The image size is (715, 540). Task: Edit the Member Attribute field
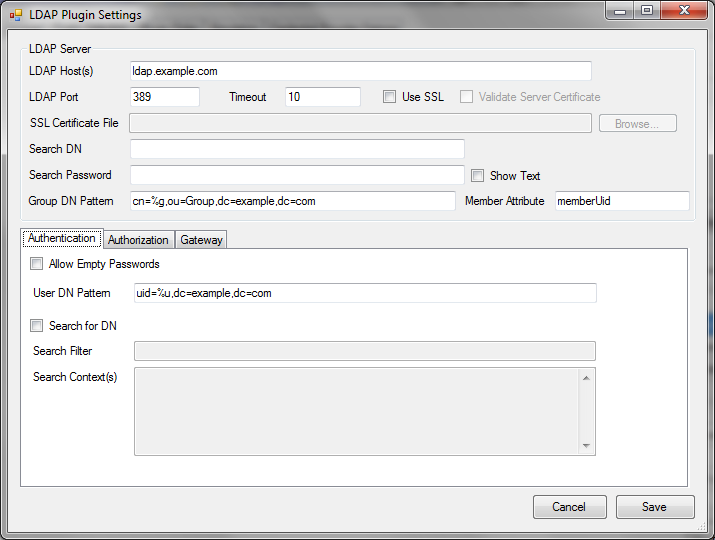tap(622, 201)
